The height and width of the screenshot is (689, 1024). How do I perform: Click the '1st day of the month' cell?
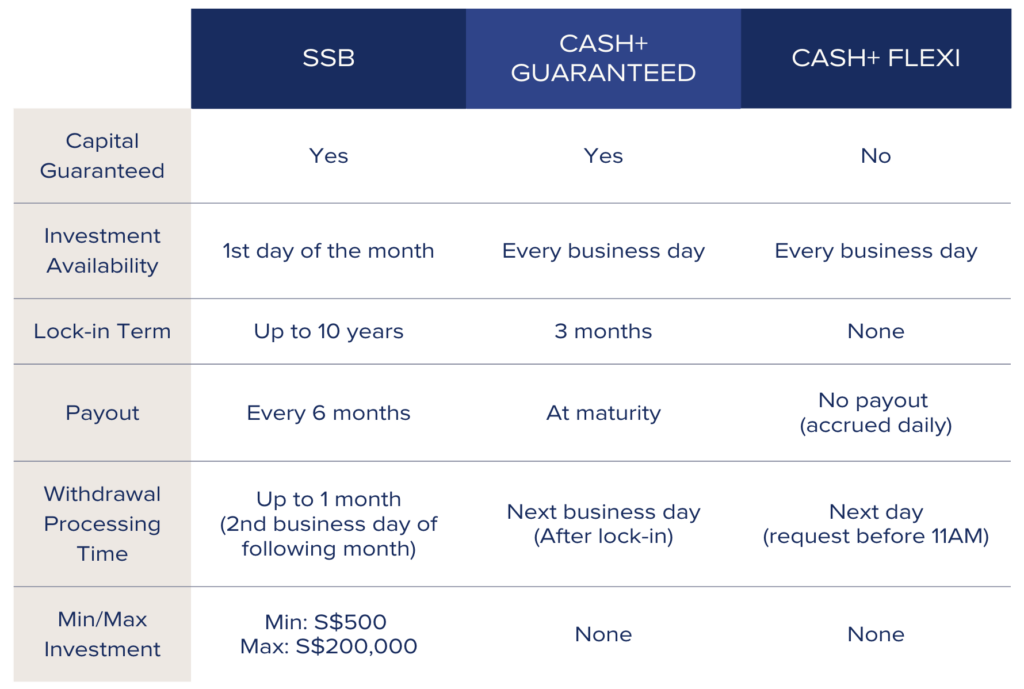[x=328, y=251]
